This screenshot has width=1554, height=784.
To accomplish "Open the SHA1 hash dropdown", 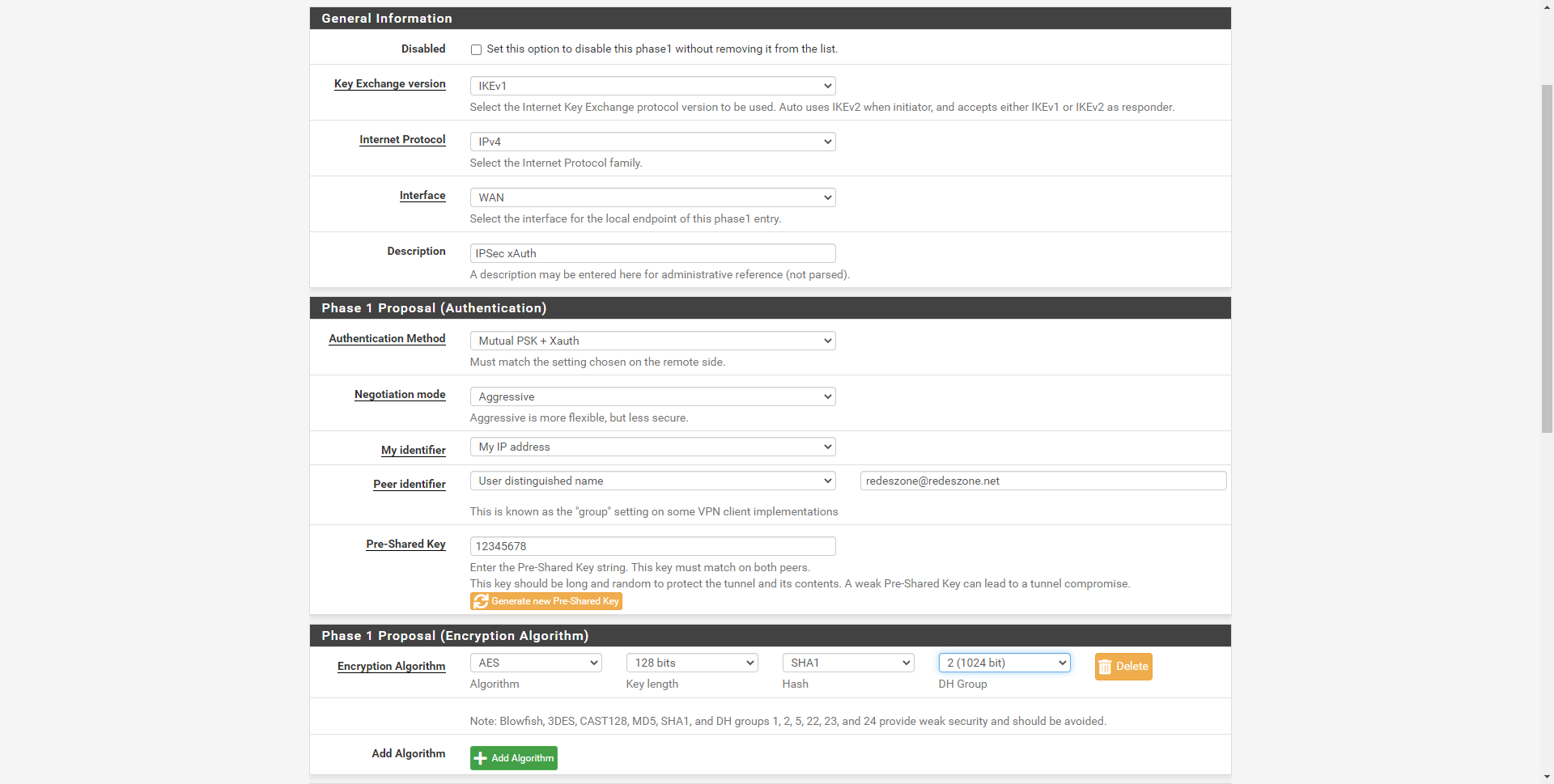I will pyautogui.click(x=848, y=663).
